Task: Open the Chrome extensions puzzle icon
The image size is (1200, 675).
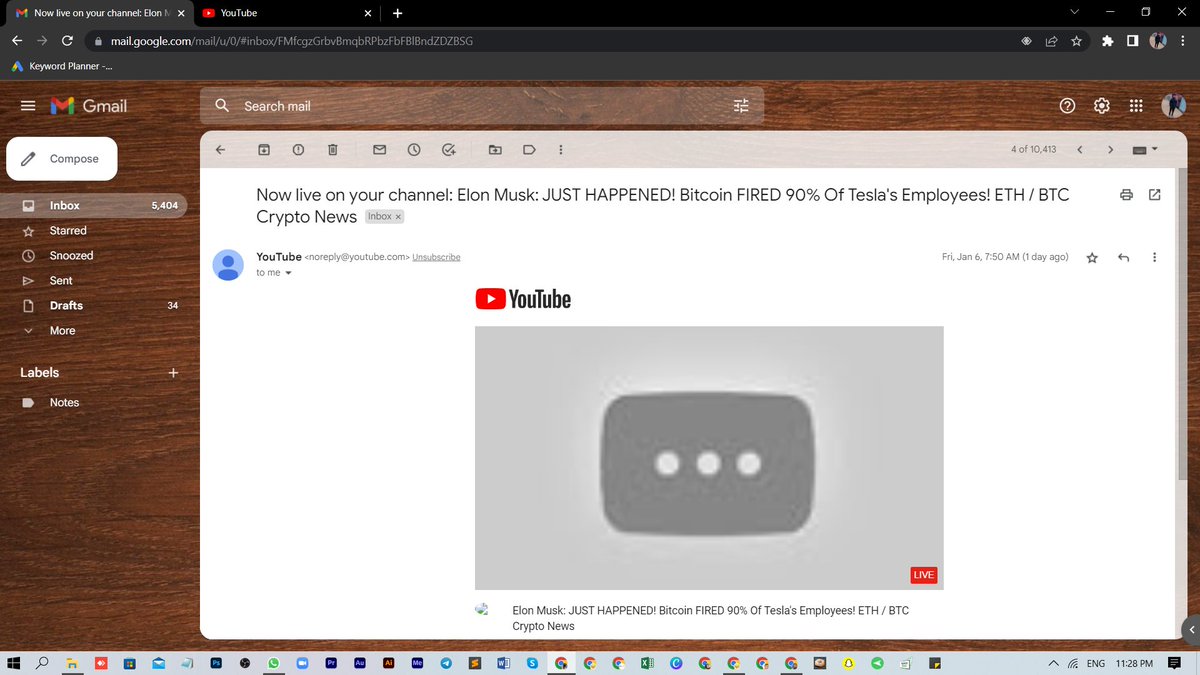Action: (1107, 41)
